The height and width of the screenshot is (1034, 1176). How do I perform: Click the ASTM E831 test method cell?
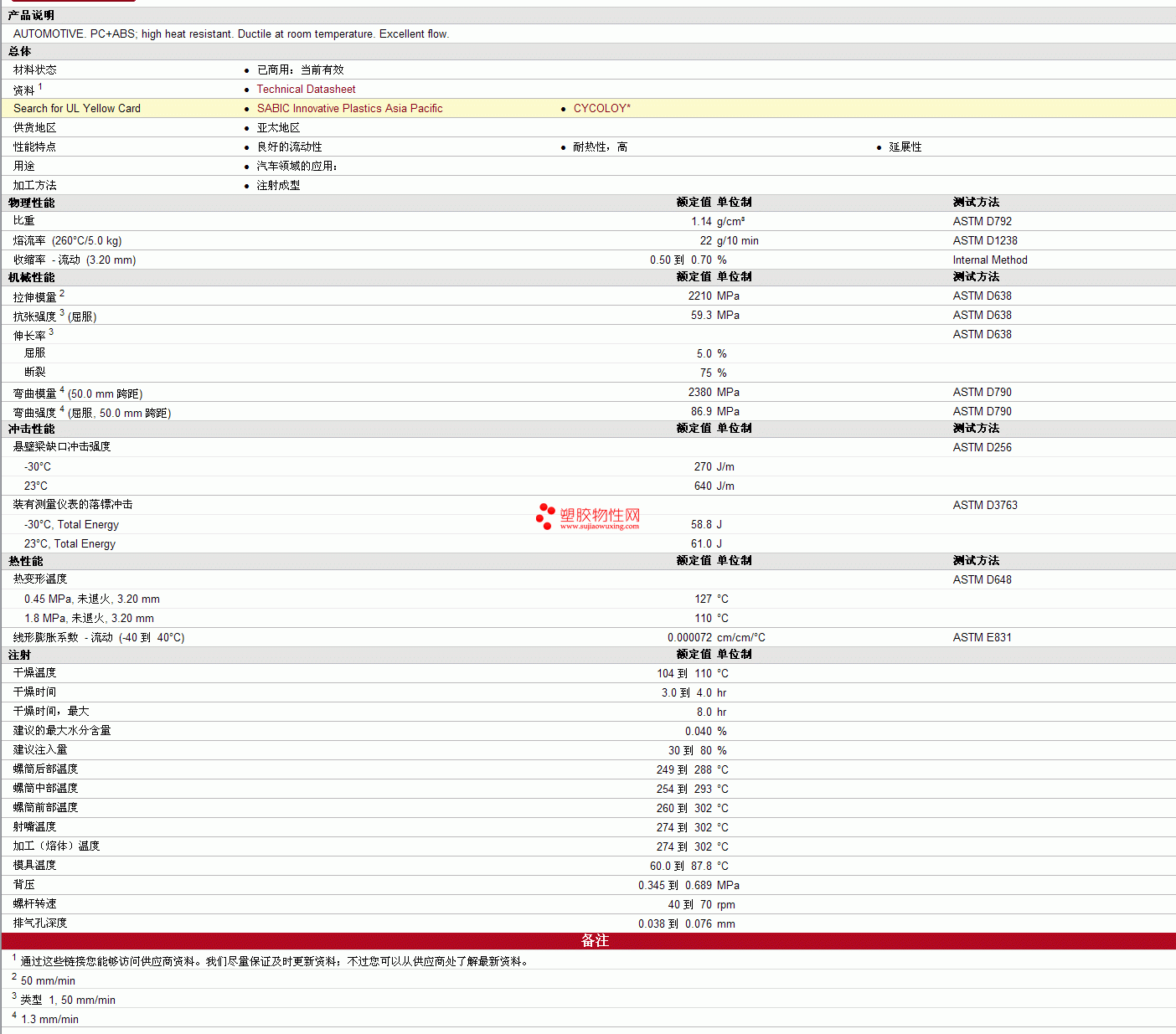pyautogui.click(x=982, y=637)
